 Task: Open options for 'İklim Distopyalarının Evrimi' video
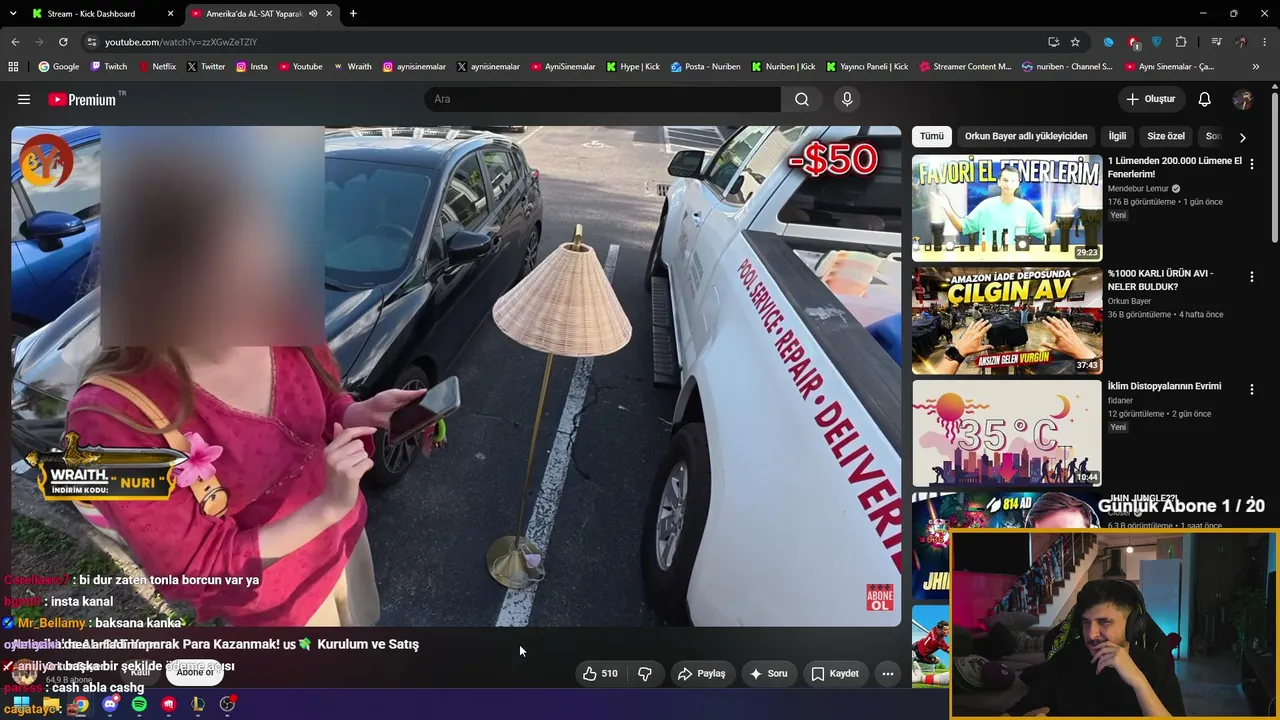(1252, 389)
